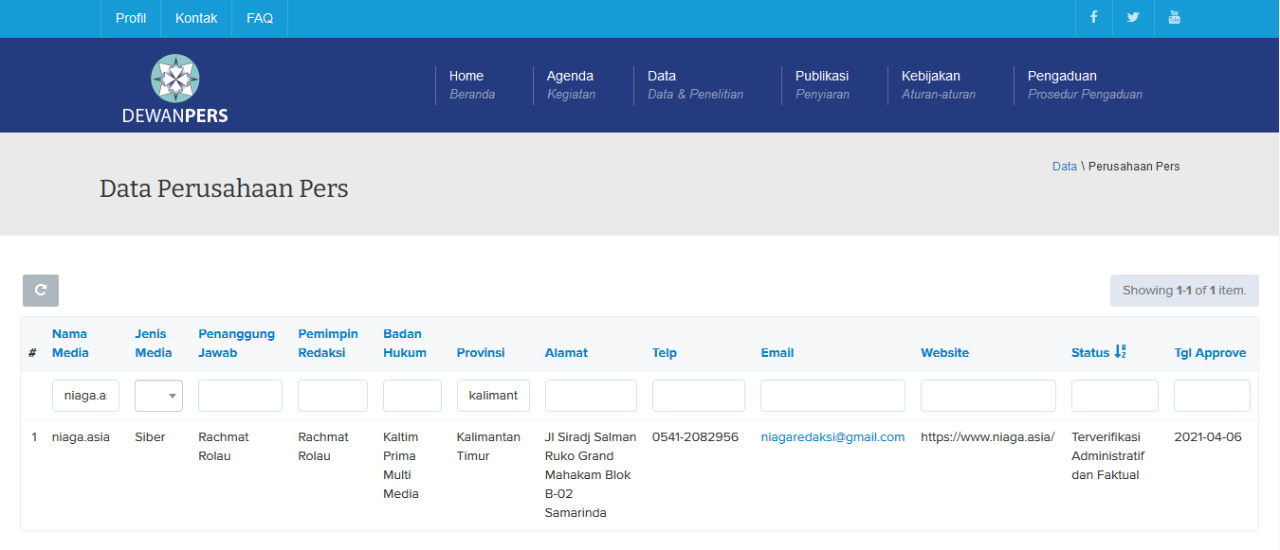Viewport: 1280px width, 550px height.
Task: Click the niaga.asia media name cell
Action: tap(80, 437)
